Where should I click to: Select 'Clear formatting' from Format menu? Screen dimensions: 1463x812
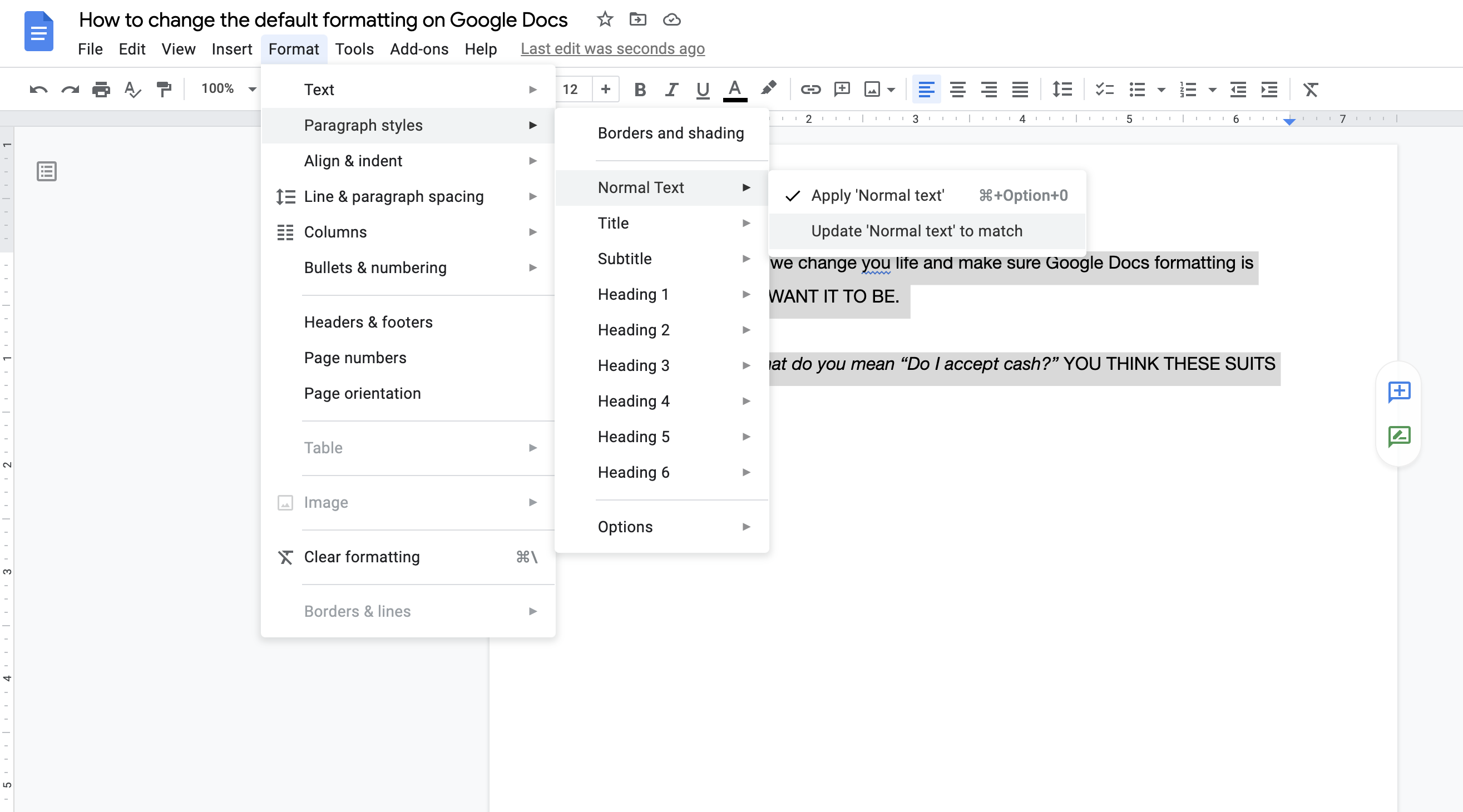coord(362,557)
